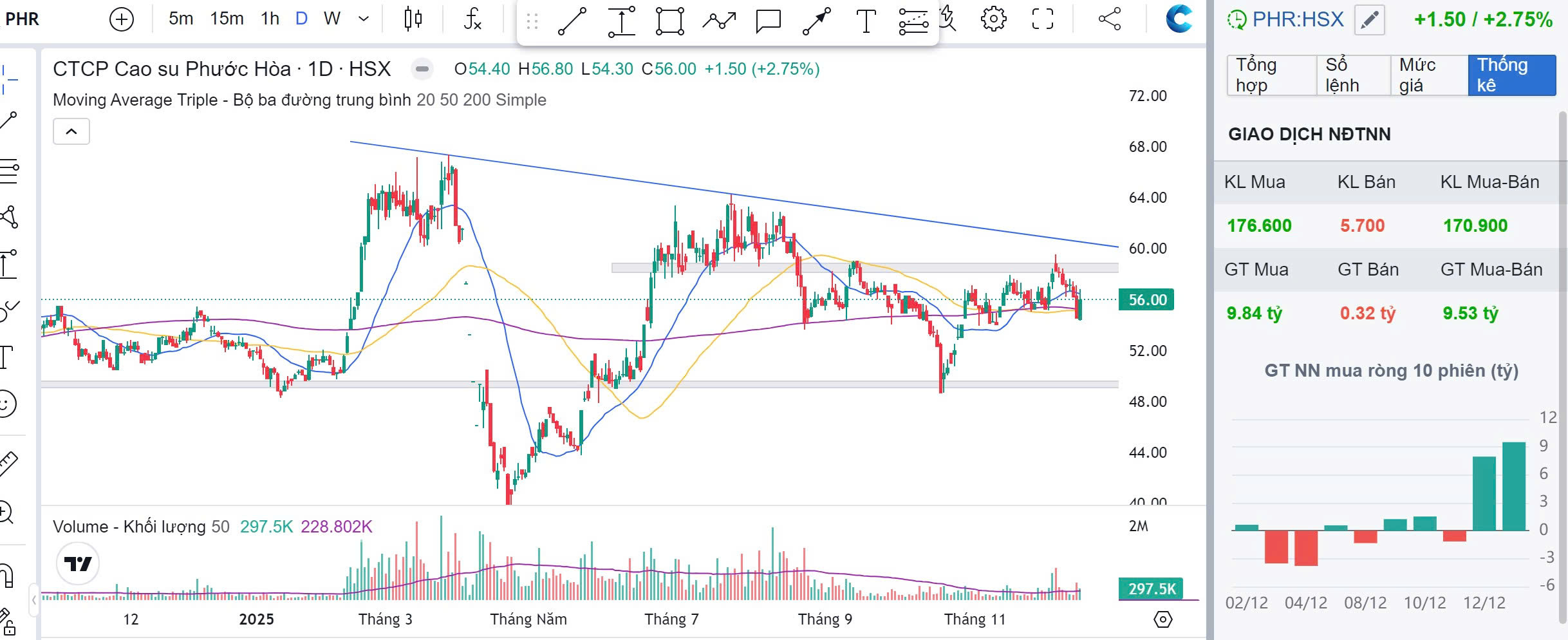Select the rectangle drawing tool
Image resolution: width=1568 pixels, height=640 pixels.
pyautogui.click(x=669, y=21)
